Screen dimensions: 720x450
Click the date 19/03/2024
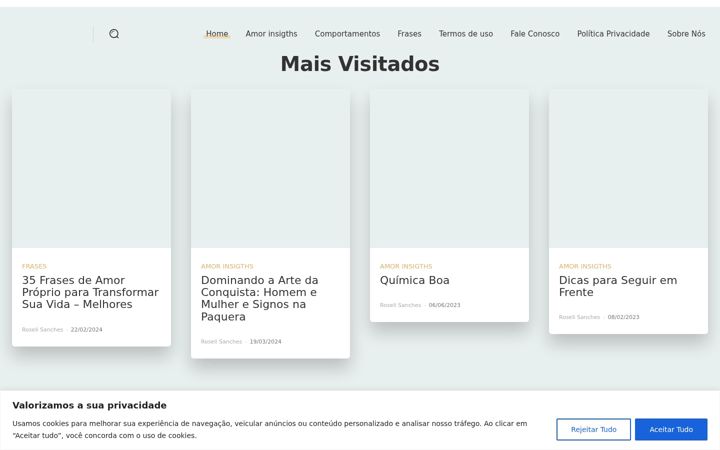pos(265,342)
